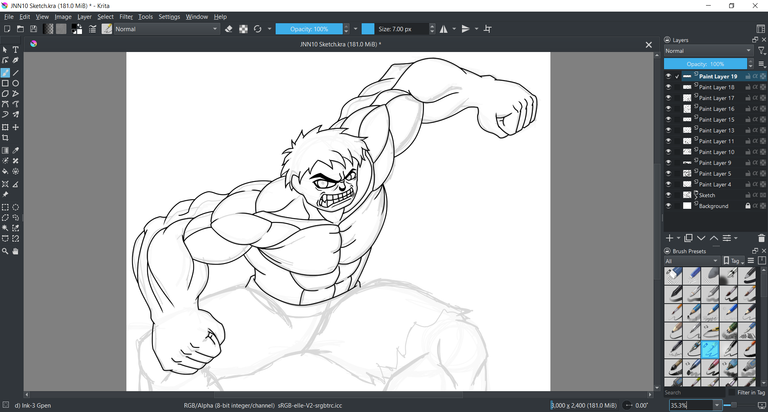Image resolution: width=768 pixels, height=412 pixels.
Task: Open the Tag button menu in Brush Presets
Action: tap(734, 261)
